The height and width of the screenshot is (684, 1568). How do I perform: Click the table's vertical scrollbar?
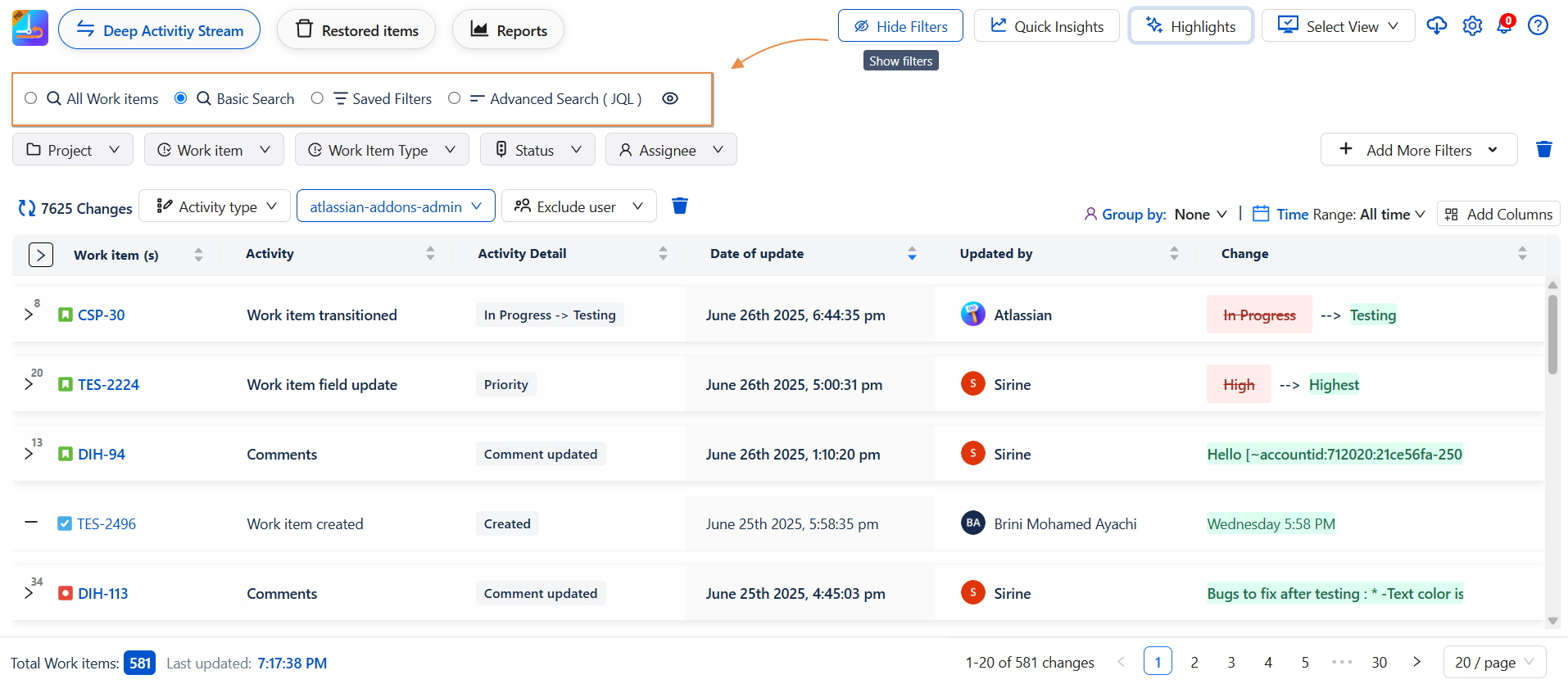pos(1552,335)
